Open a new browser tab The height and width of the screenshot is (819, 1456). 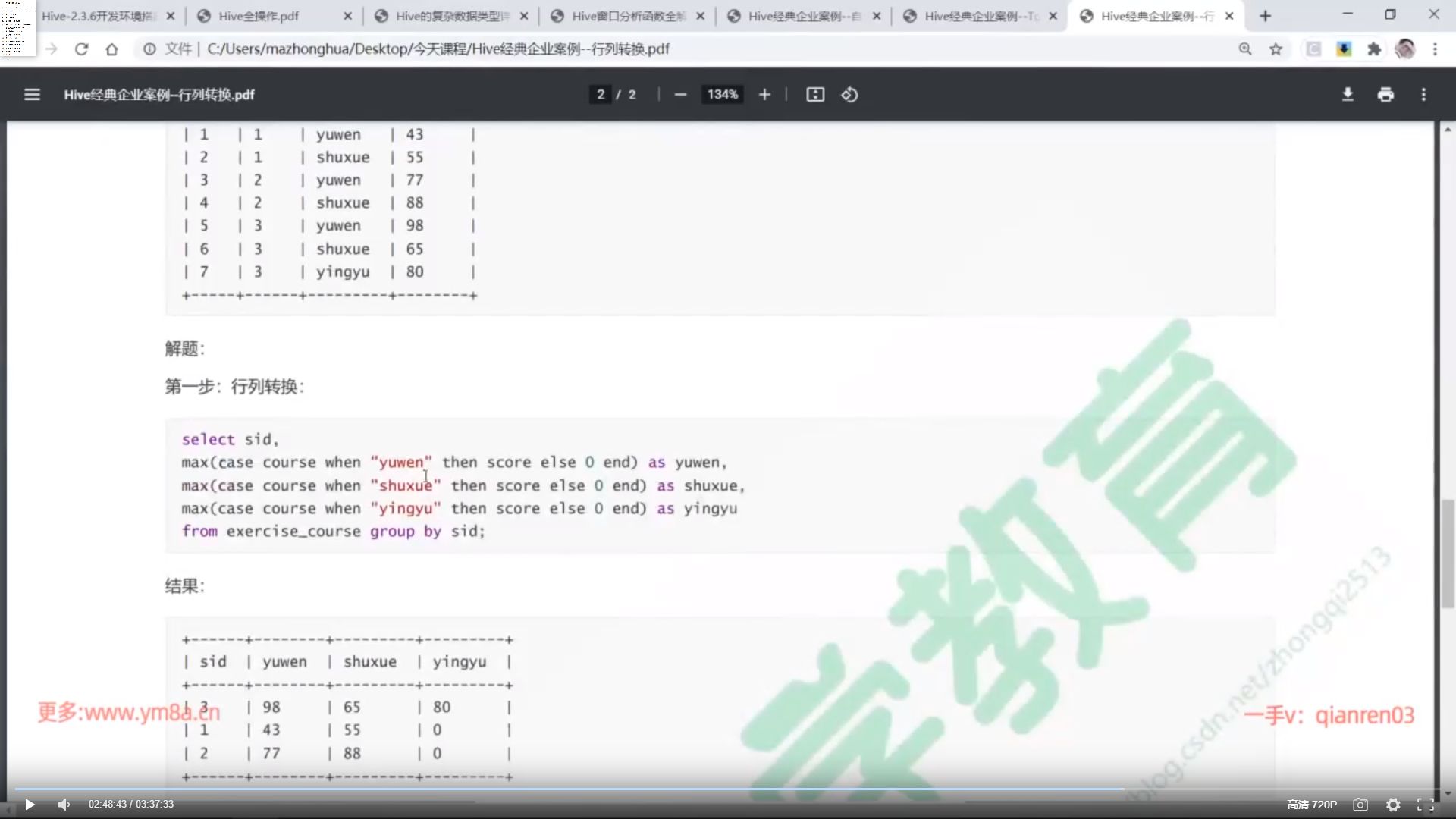tap(1265, 16)
